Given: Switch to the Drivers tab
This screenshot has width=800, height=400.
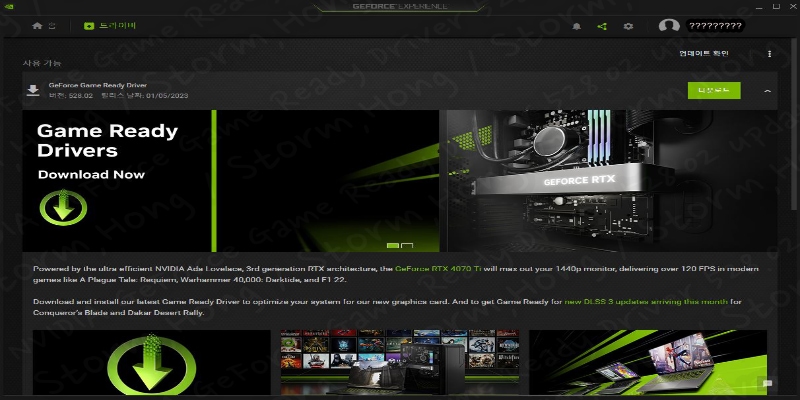Looking at the screenshot, I should pos(110,26).
